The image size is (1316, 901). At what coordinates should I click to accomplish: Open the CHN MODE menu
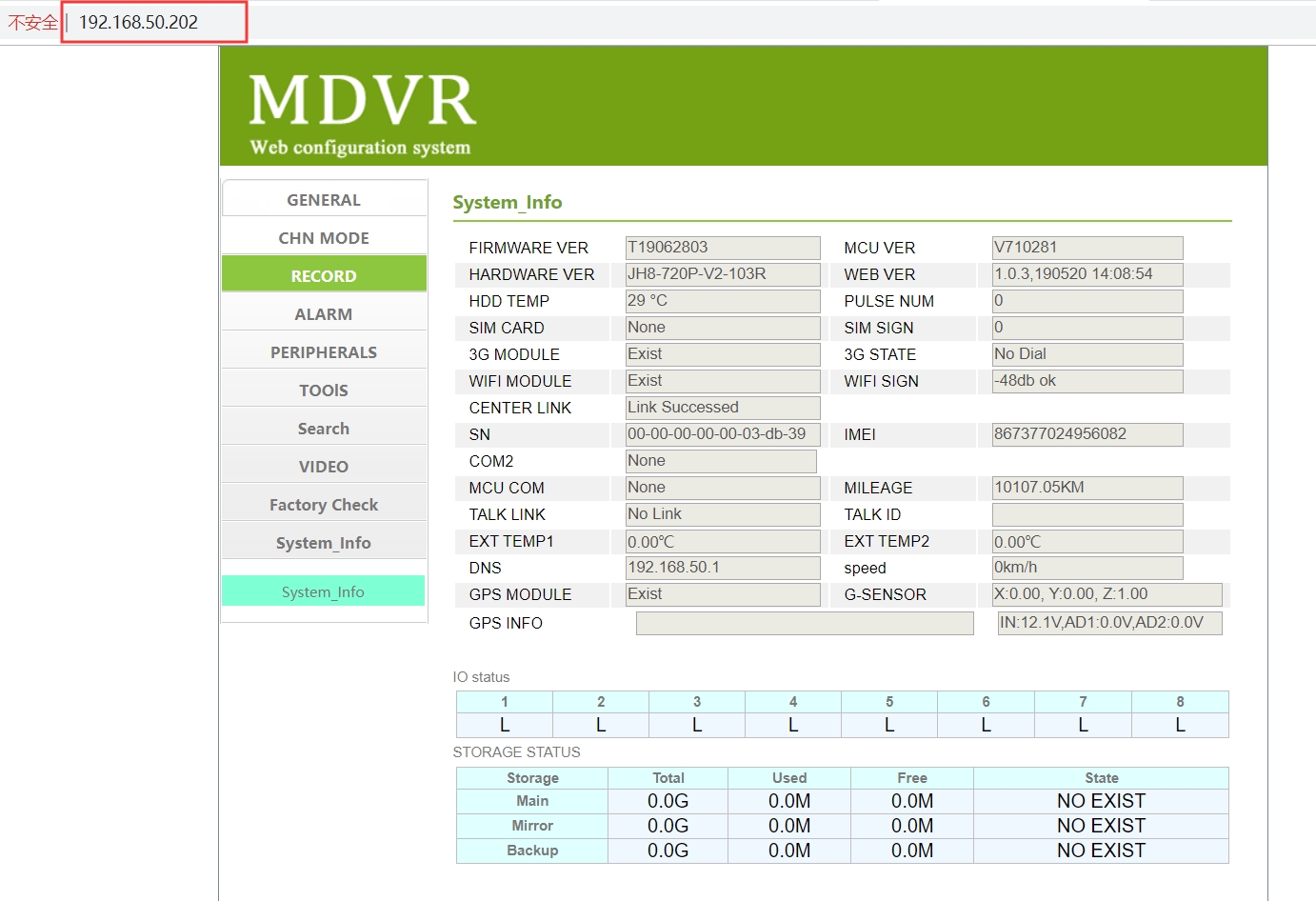[x=324, y=237]
